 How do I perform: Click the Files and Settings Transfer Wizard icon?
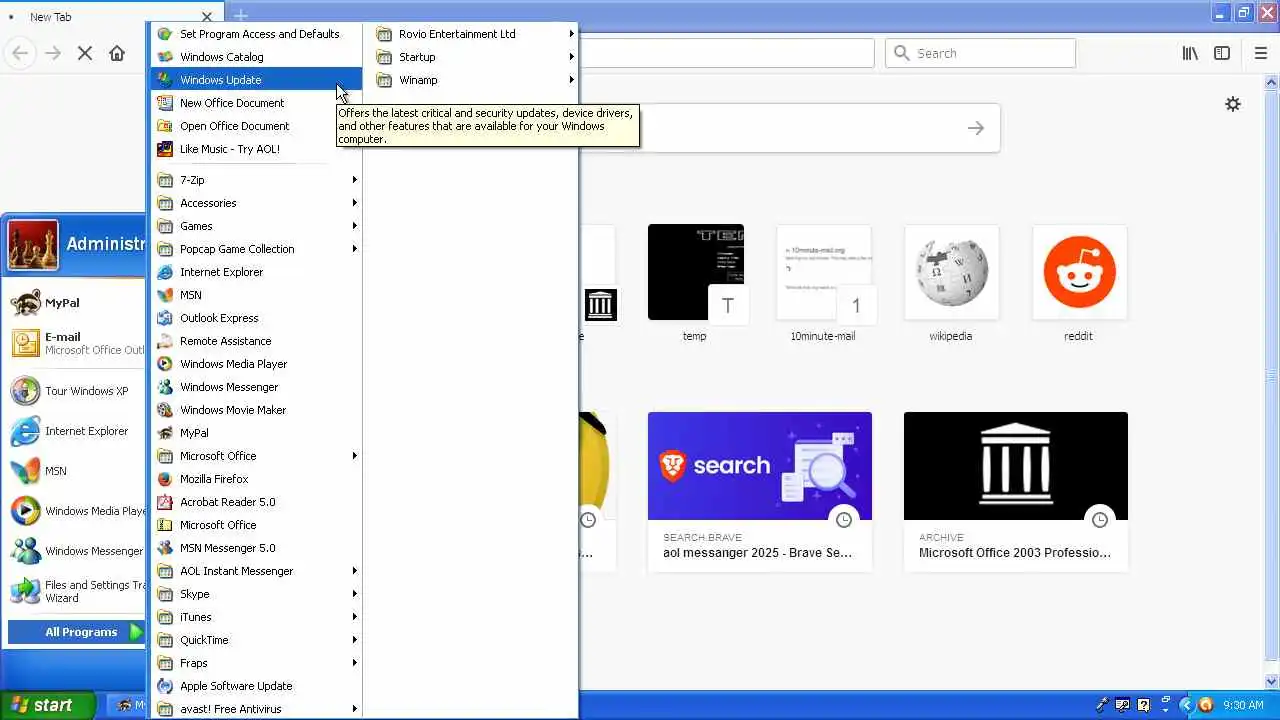pos(25,591)
